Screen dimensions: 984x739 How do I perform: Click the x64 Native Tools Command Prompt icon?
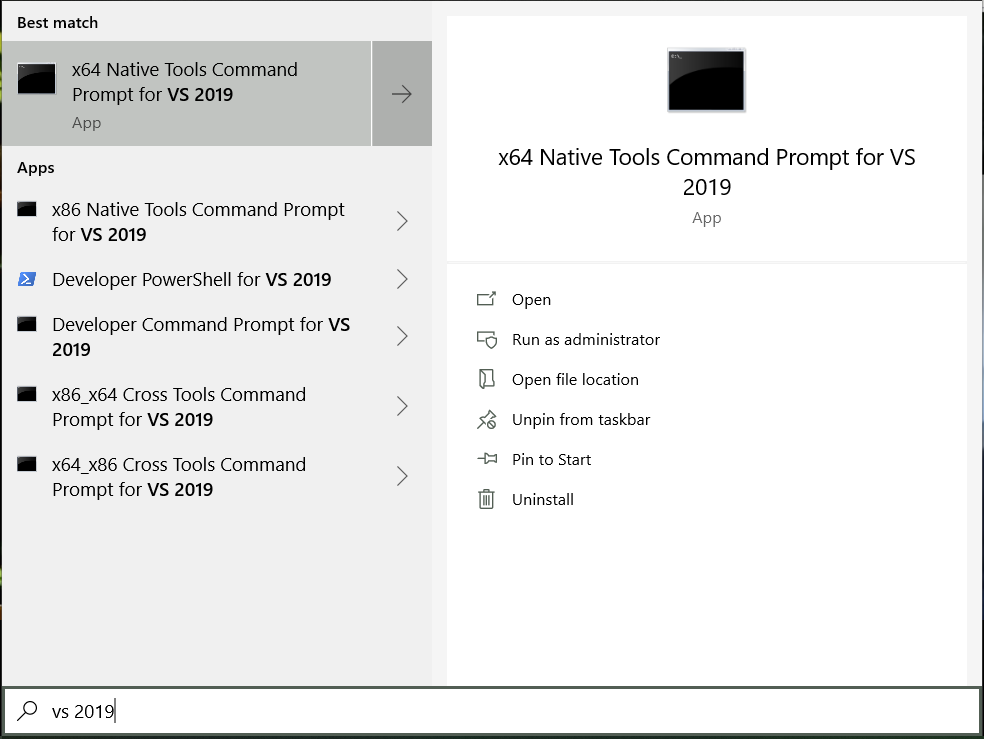(36, 78)
